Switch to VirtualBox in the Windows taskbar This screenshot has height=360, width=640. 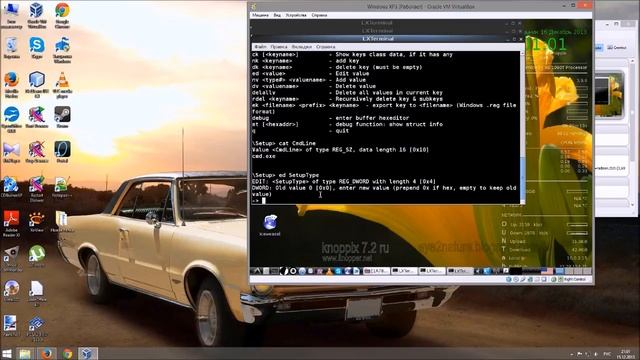click(87, 353)
